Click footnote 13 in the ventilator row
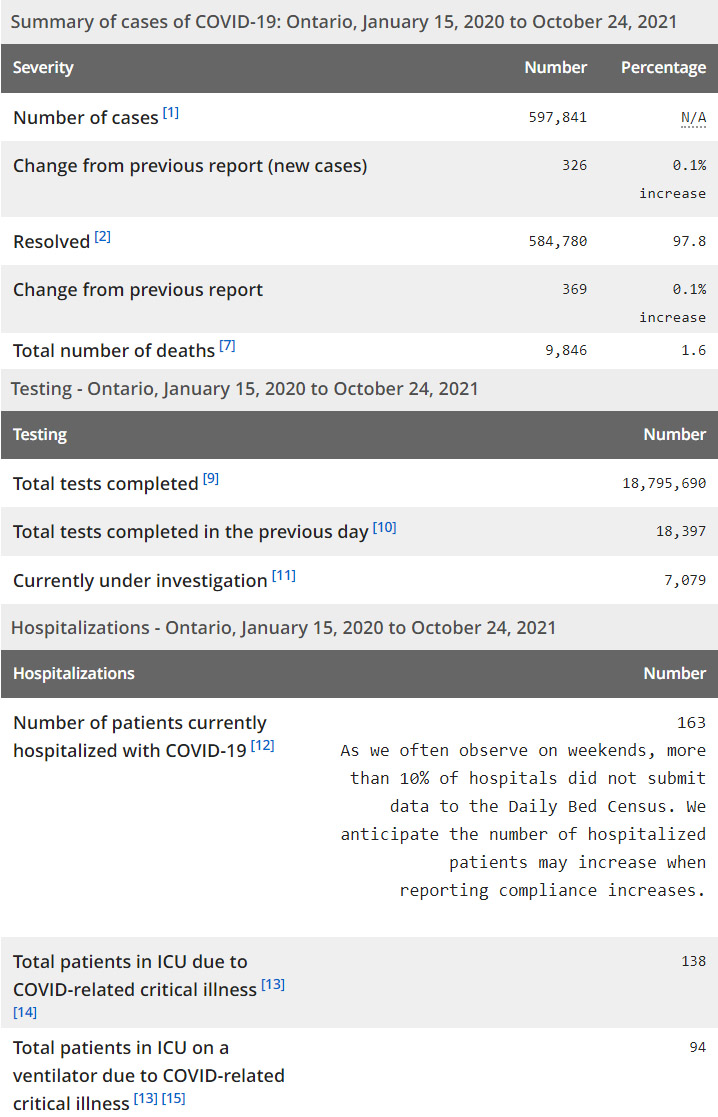 pyautogui.click(x=145, y=1100)
